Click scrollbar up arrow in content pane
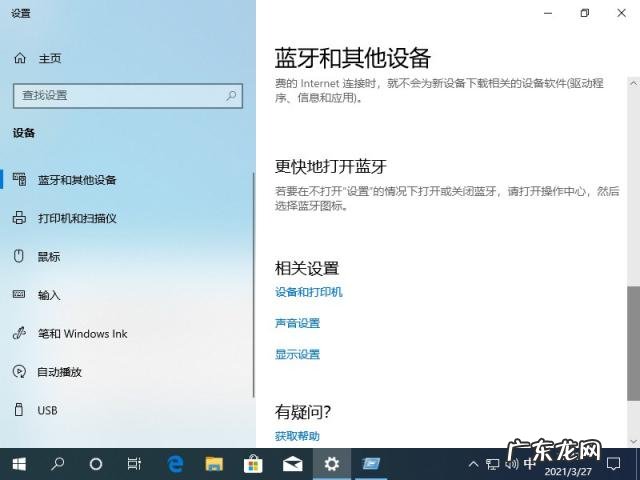The width and height of the screenshot is (640, 480). tap(633, 83)
